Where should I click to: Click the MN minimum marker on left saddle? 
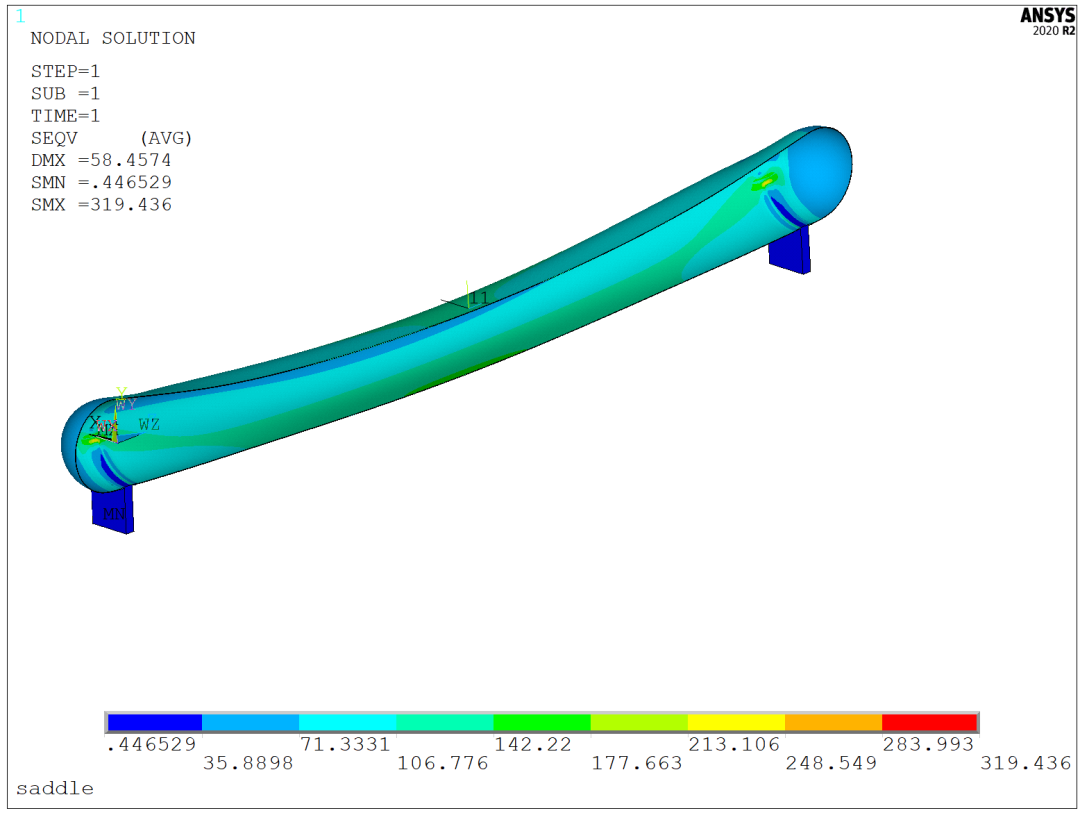click(x=114, y=514)
